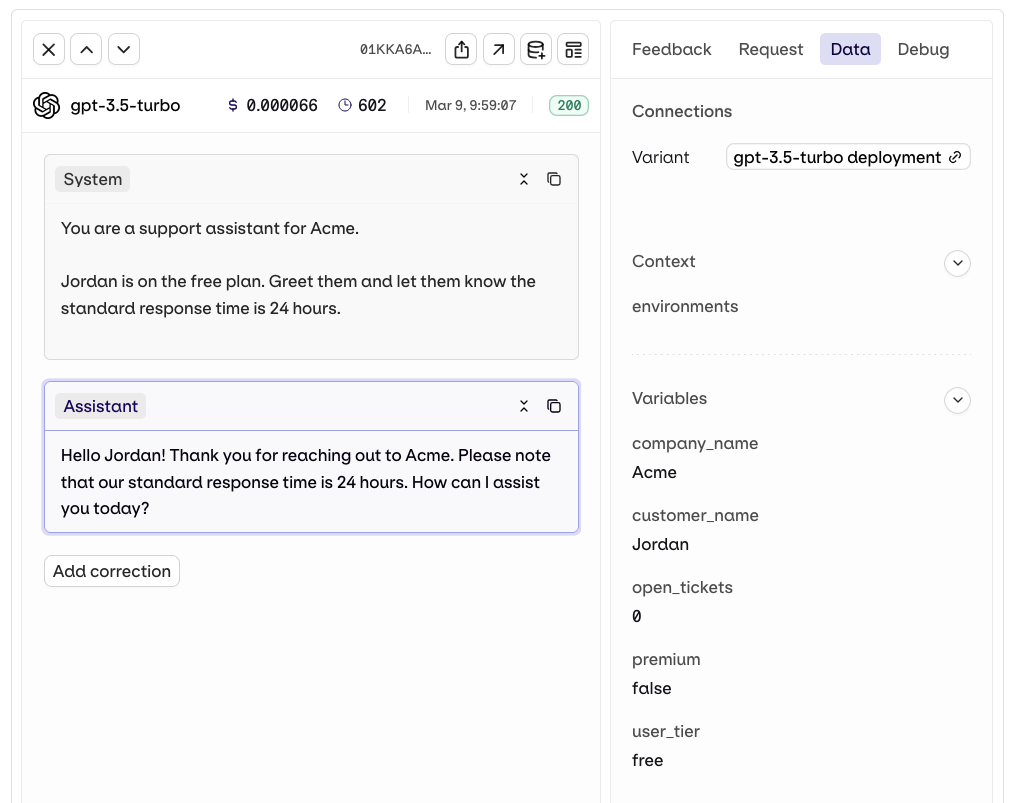The height and width of the screenshot is (803, 1018).
Task: Click the 200 status badge
Action: coord(569,105)
